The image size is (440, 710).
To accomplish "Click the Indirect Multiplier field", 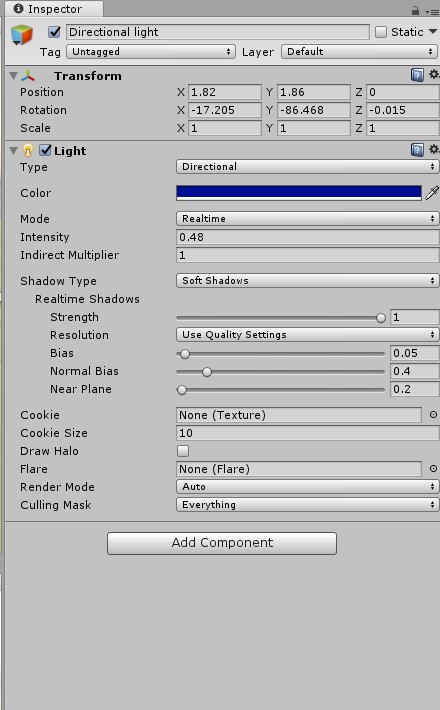I will [307, 255].
